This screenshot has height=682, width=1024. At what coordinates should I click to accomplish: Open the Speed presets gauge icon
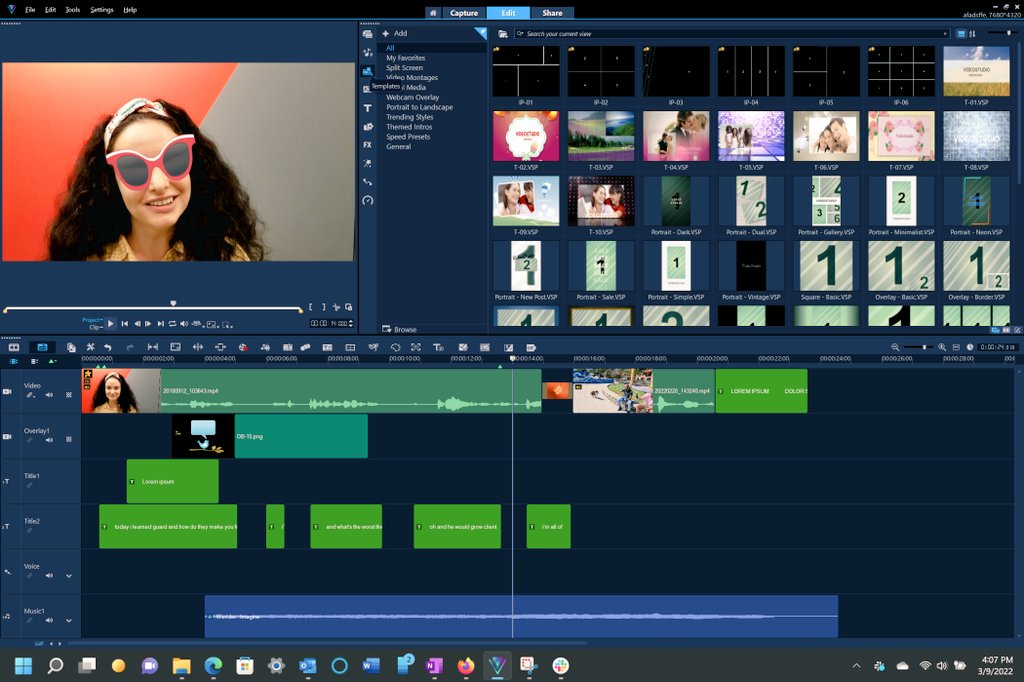coord(368,200)
